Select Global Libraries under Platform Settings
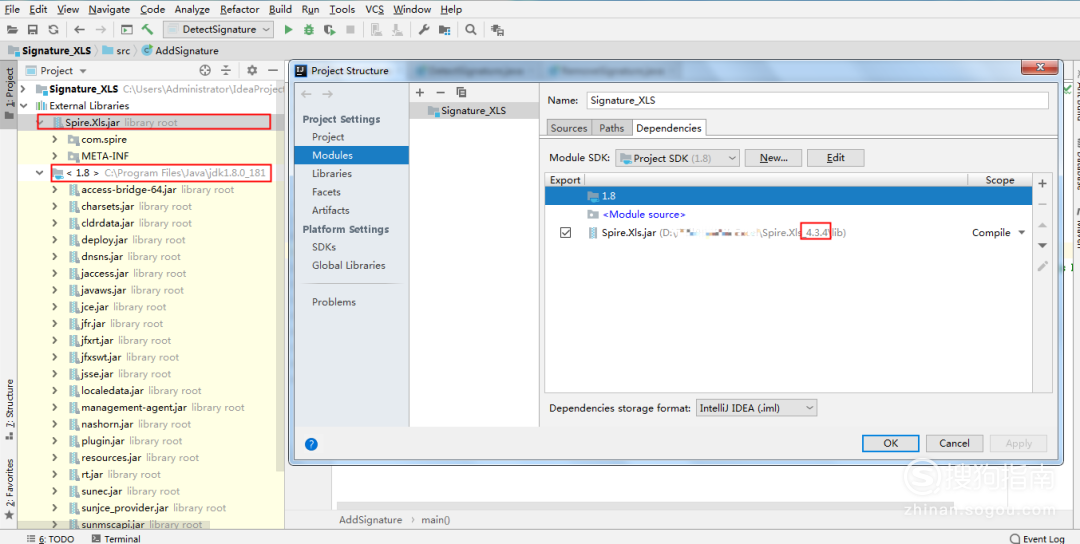This screenshot has width=1080, height=544. click(349, 265)
